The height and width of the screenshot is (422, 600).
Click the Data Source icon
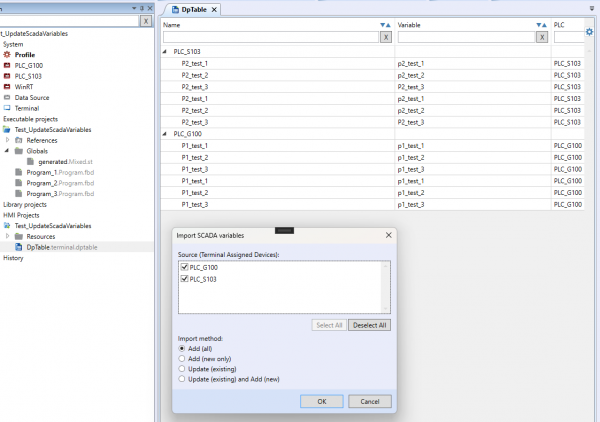7,98
